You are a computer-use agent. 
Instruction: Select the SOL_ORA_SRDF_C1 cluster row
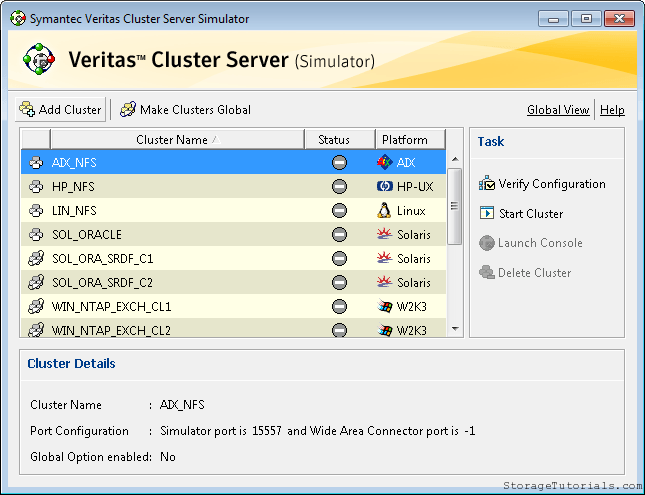click(233, 258)
